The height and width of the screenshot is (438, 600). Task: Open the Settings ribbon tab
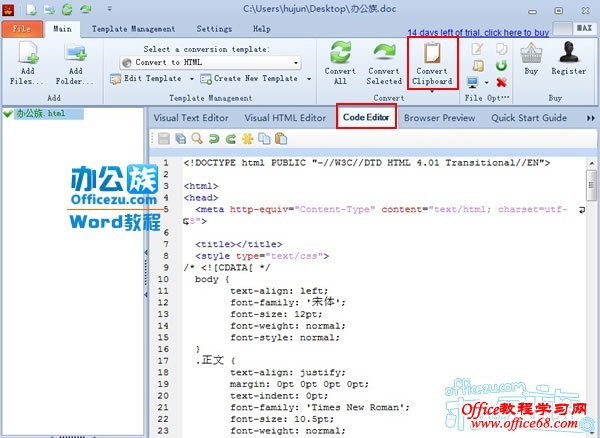point(214,29)
